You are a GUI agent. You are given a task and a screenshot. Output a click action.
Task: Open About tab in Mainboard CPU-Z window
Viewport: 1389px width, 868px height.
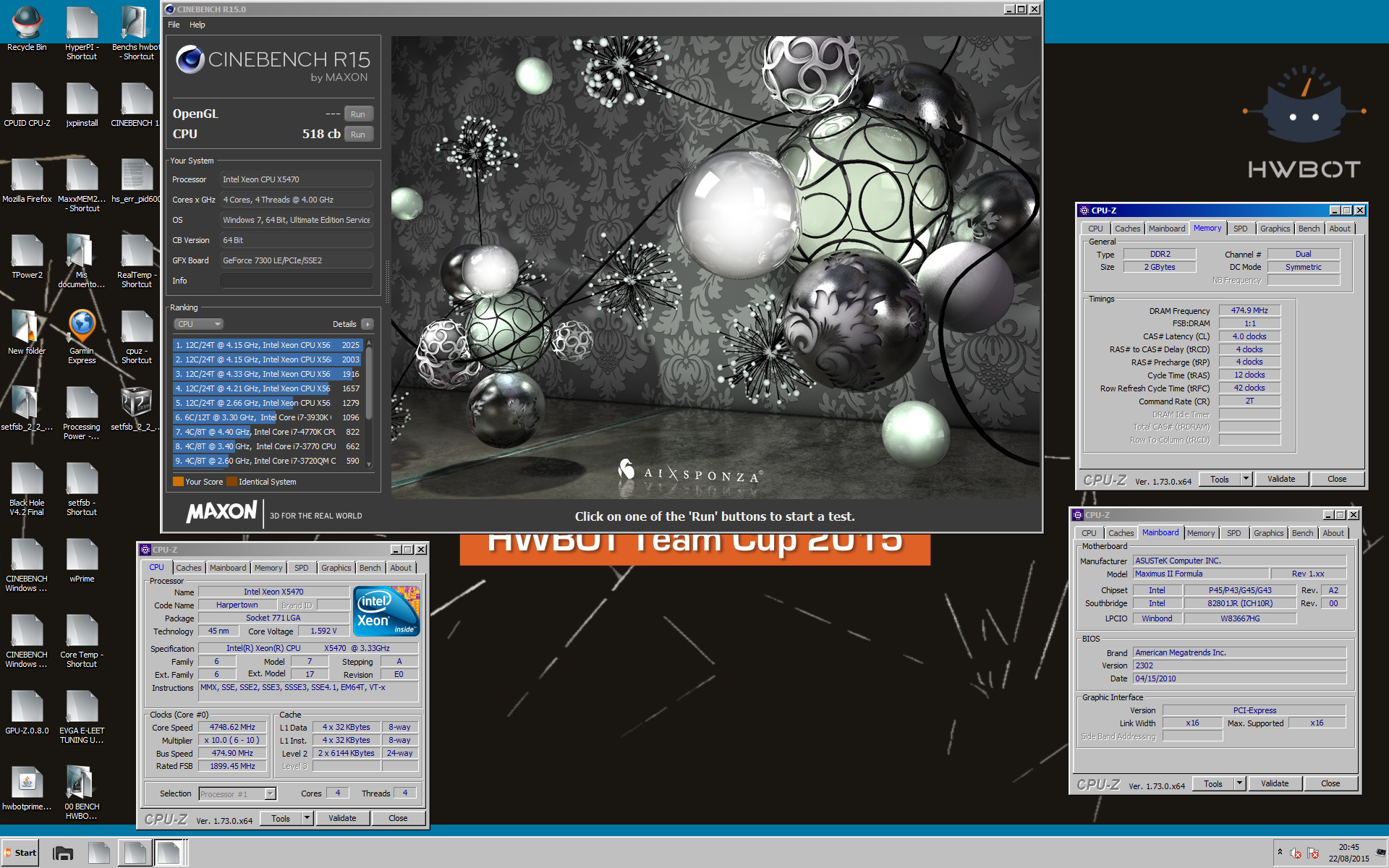[x=1333, y=533]
